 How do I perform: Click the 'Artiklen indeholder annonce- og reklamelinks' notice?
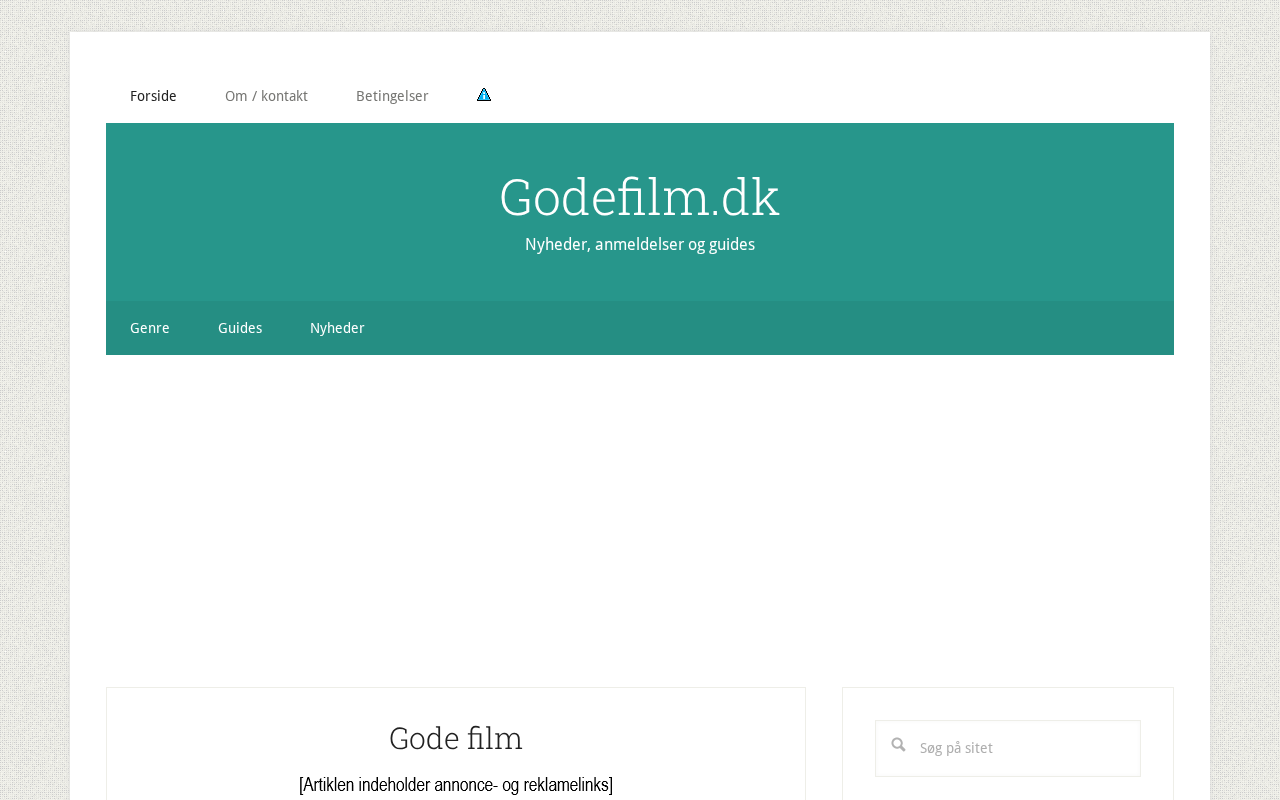(x=456, y=785)
